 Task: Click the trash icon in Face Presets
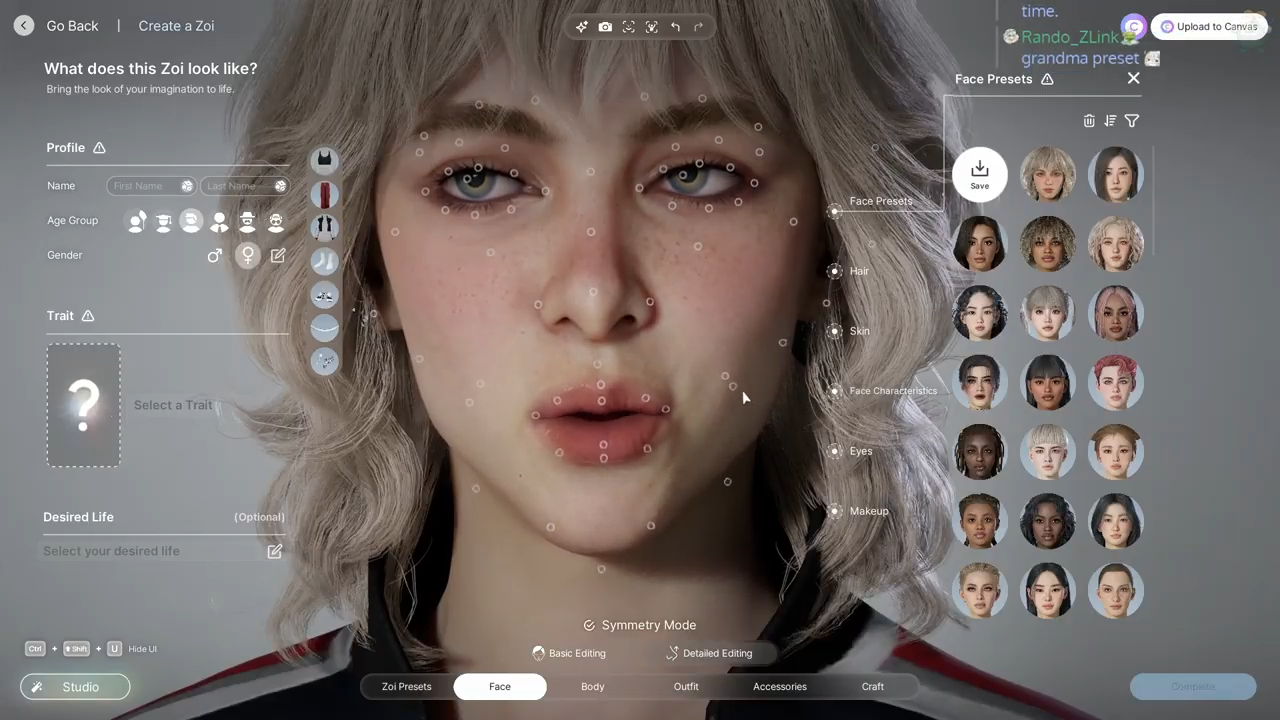pos(1089,121)
